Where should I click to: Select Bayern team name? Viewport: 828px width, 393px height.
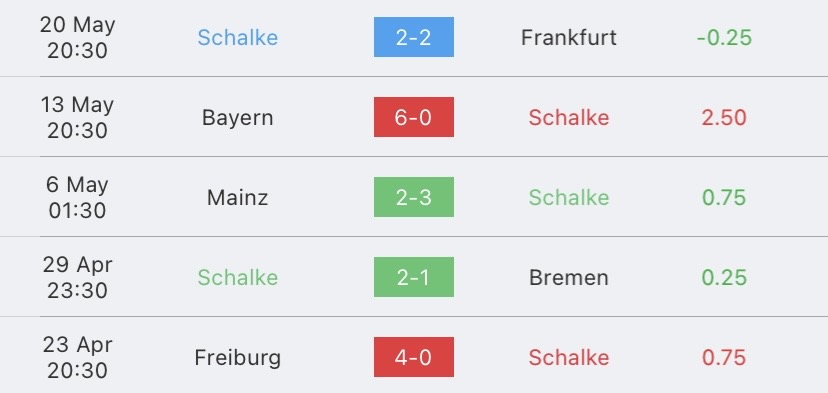pos(238,118)
